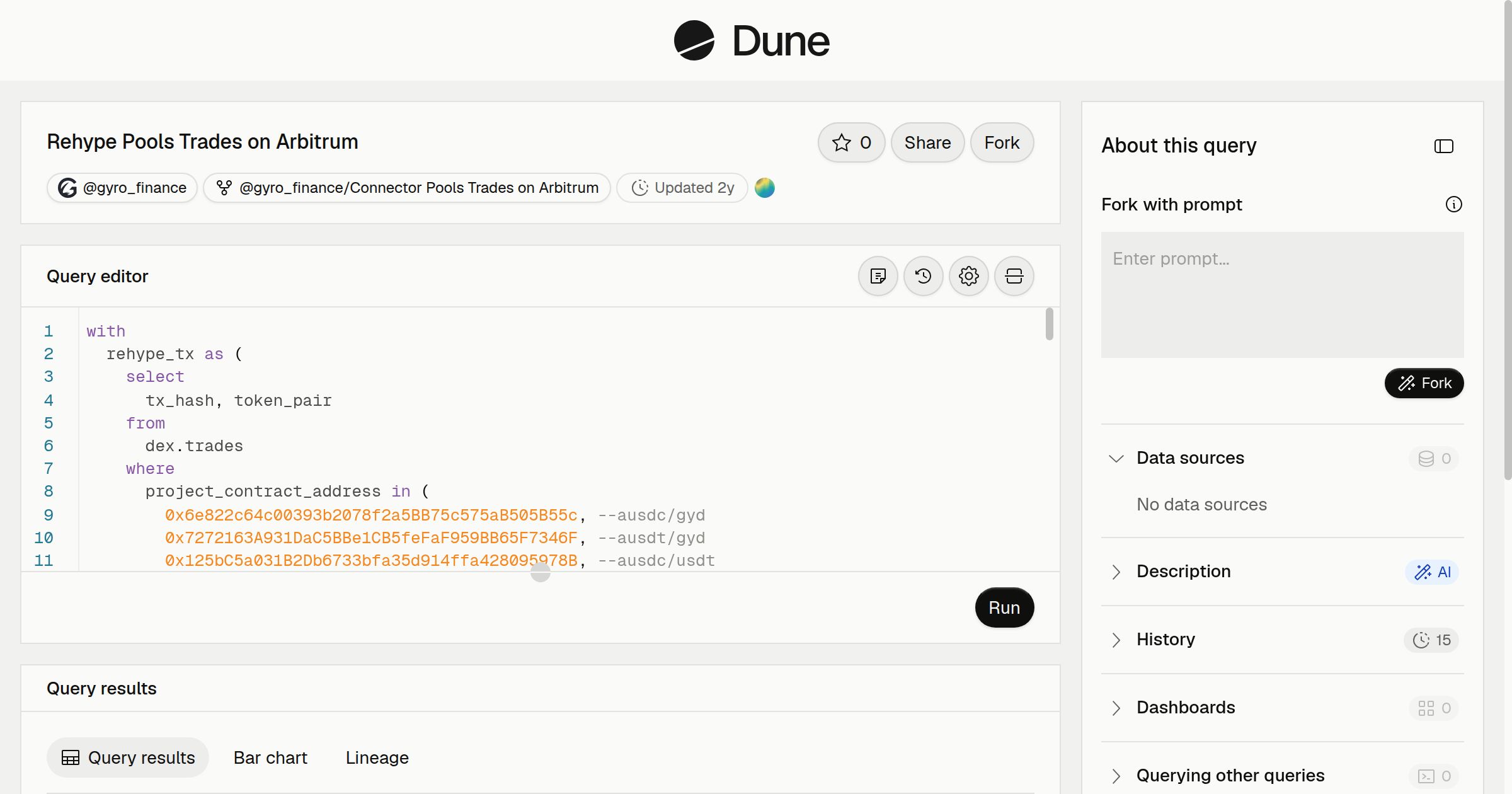
Task: Expand the Querying other queries section
Action: point(1116,776)
